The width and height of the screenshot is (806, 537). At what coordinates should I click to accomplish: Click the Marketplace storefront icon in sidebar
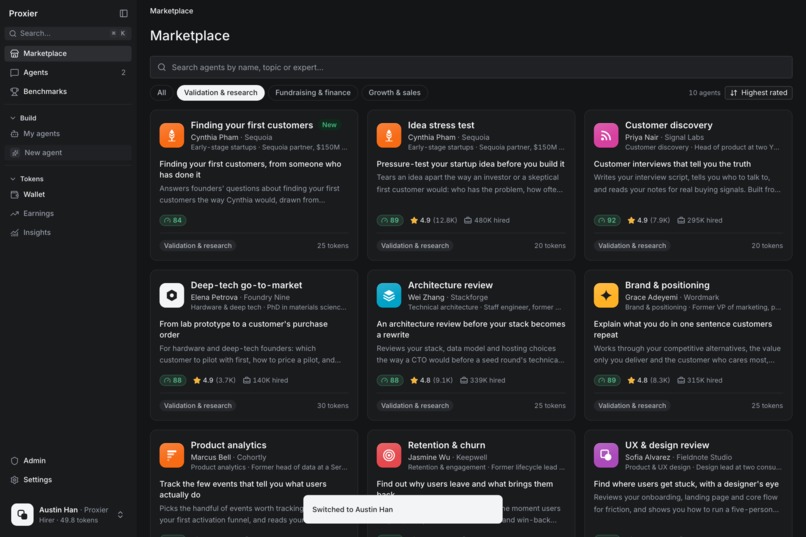14,53
